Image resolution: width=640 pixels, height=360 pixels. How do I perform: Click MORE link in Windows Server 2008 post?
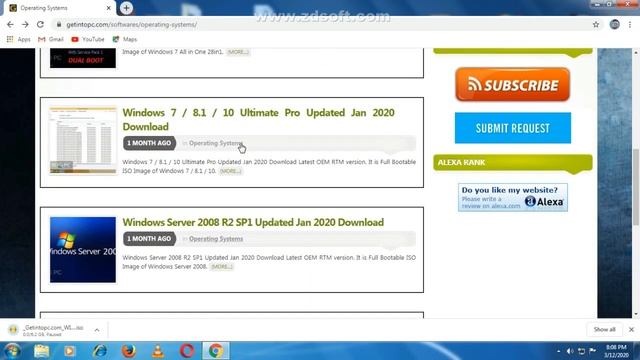coord(222,267)
